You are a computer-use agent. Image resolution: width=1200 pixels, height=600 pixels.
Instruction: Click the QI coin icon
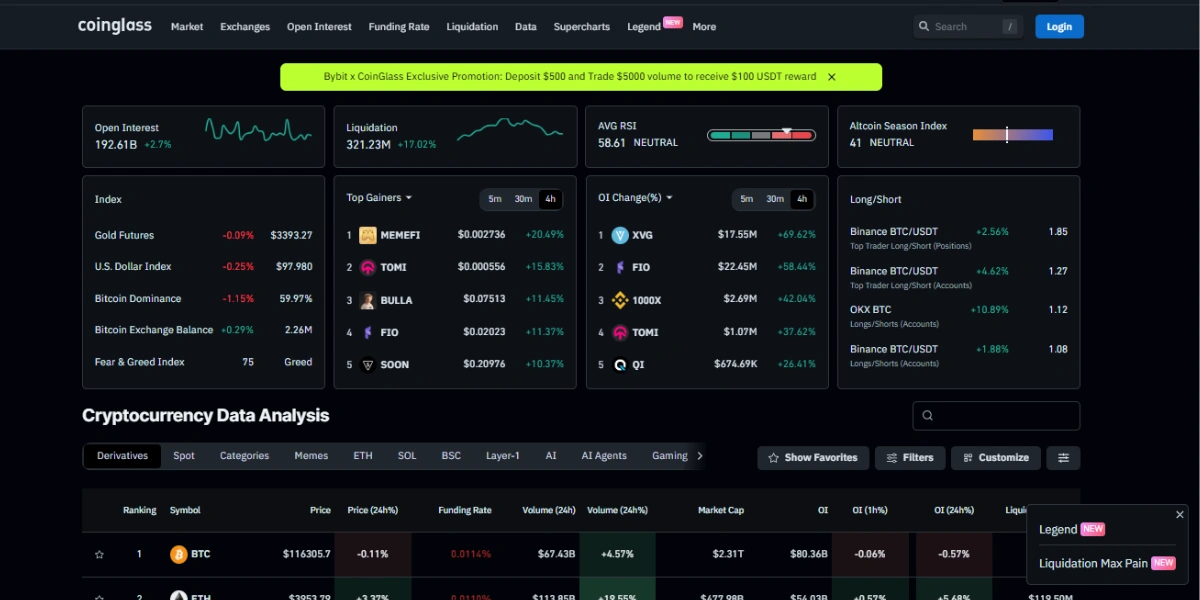click(620, 365)
